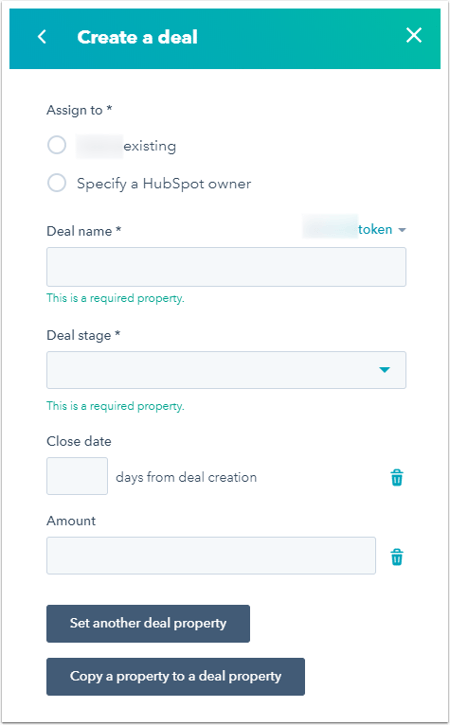Click the Create a deal header title
Screen dimensions: 450x725
coord(137,37)
